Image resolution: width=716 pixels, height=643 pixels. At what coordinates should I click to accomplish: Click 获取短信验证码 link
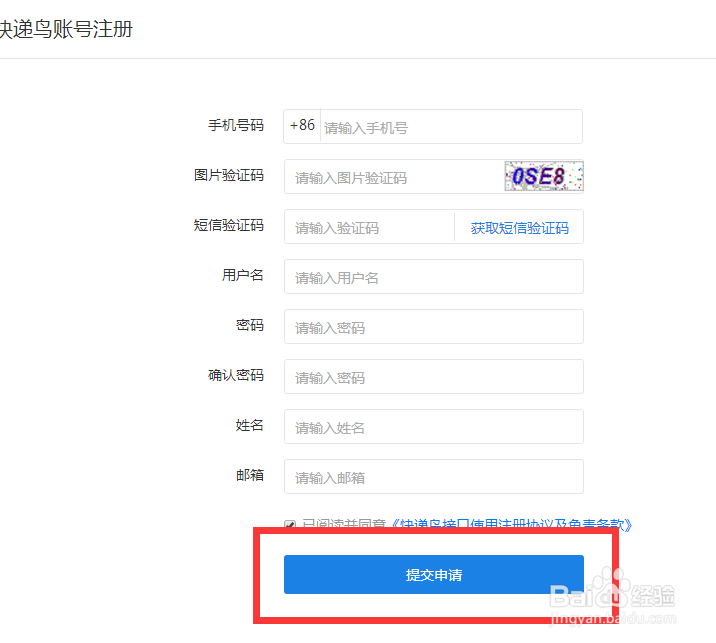tap(520, 228)
